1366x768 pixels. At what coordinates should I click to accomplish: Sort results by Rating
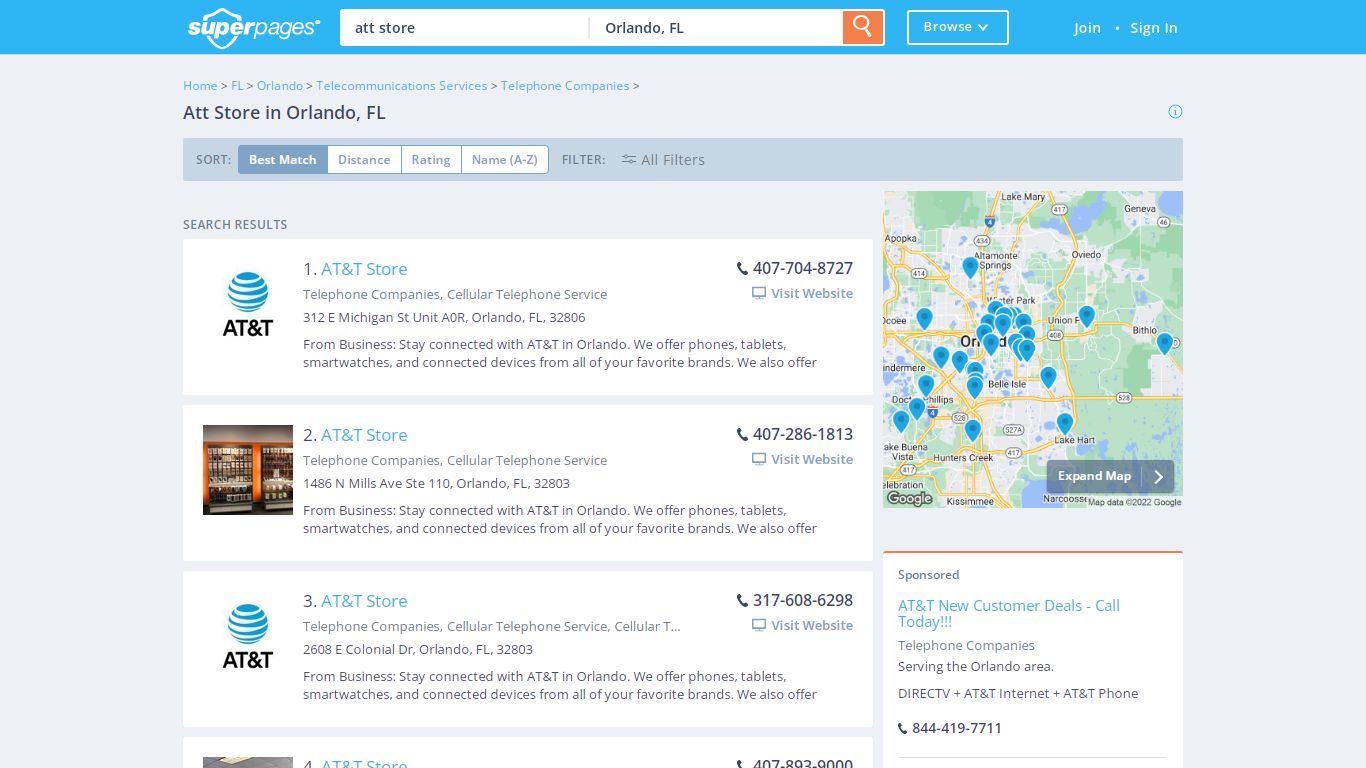click(x=431, y=160)
